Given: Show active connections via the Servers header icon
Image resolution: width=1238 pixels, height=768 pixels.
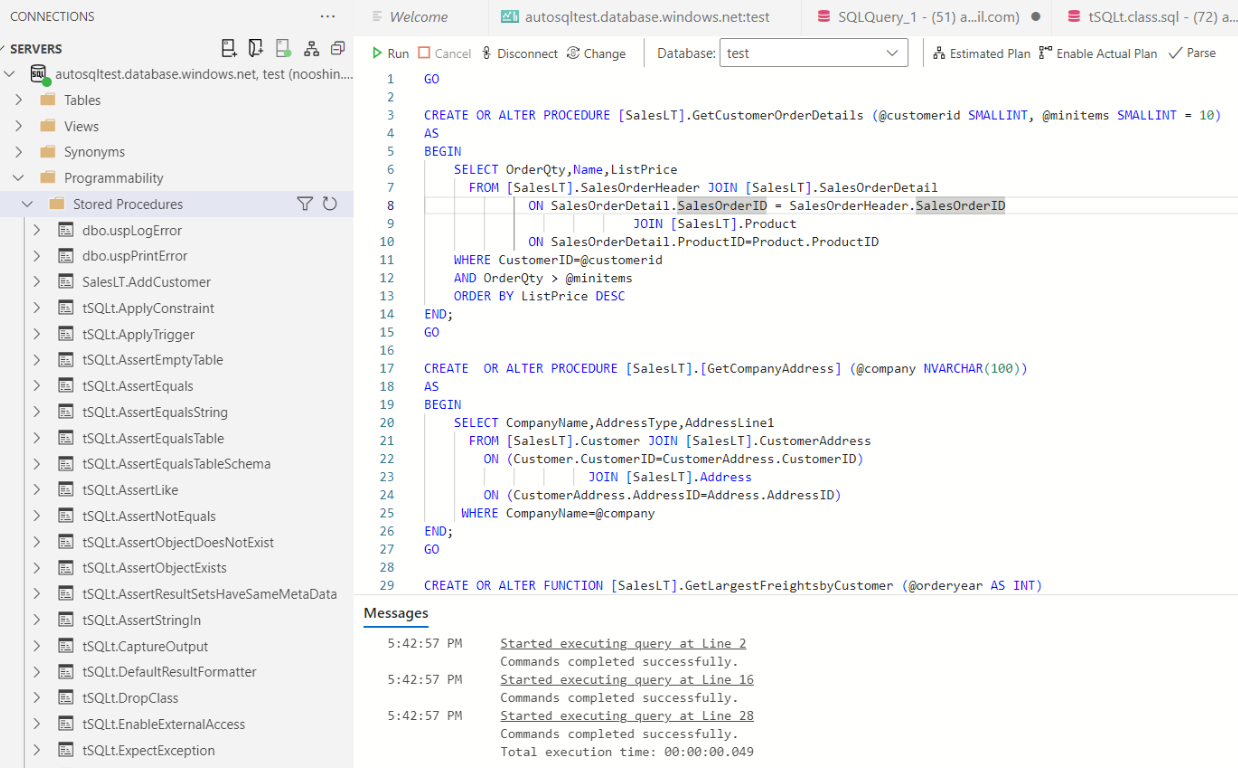Looking at the screenshot, I should click(283, 48).
